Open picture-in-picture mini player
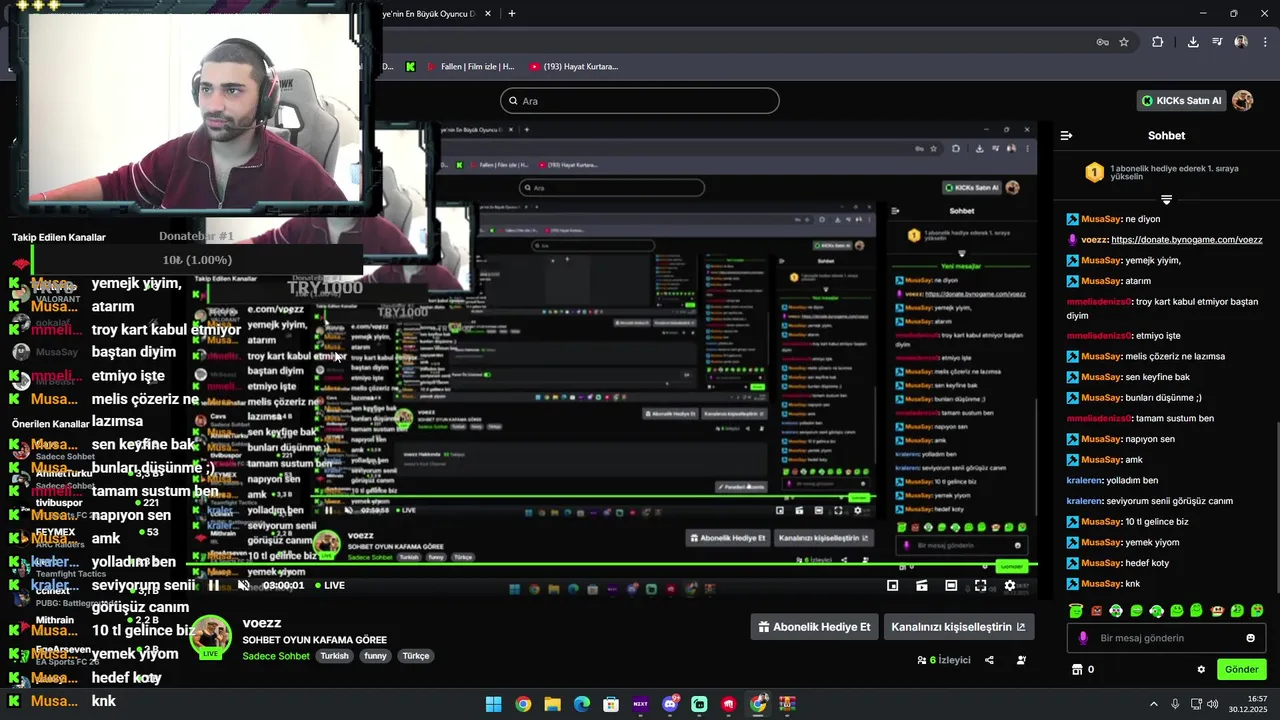The width and height of the screenshot is (1280, 720). click(893, 586)
